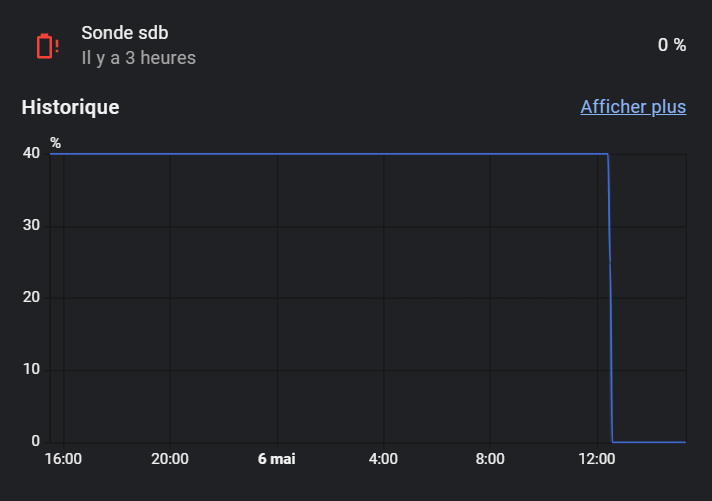Open the 'Afficher plus' history link
The image size is (712, 501).
[633, 107]
